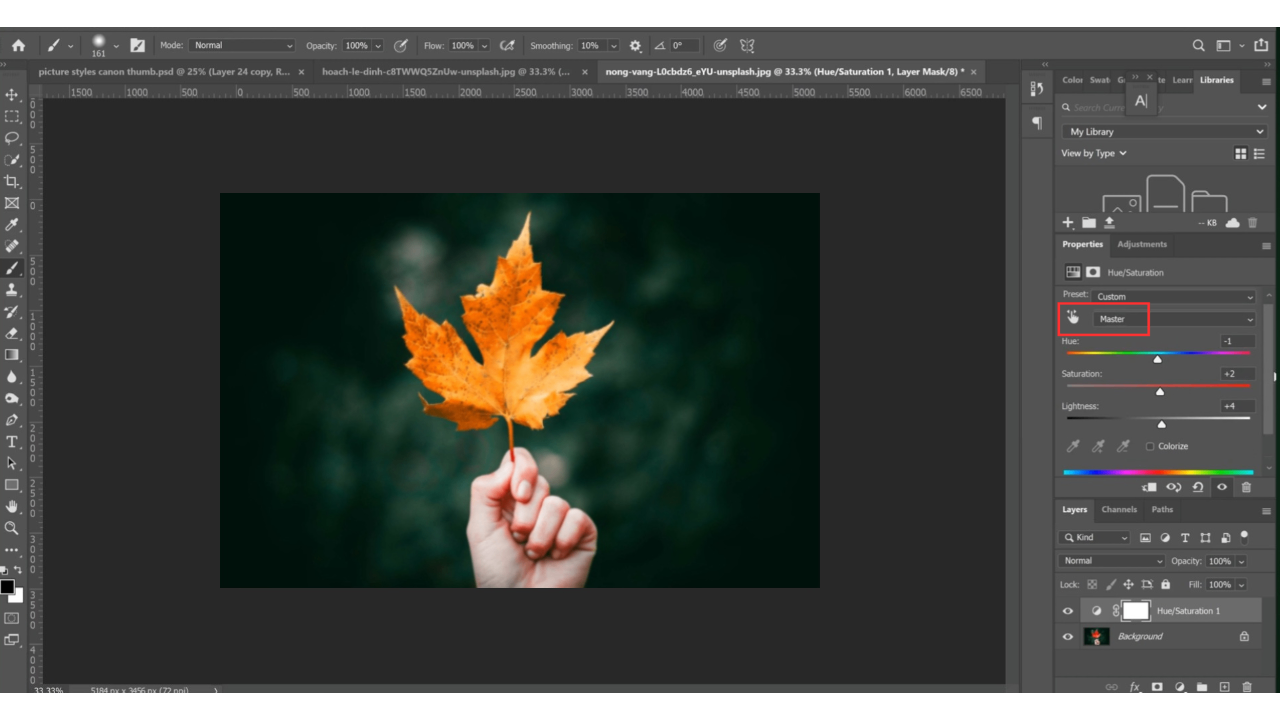This screenshot has width=1280, height=720.
Task: Reset Hue/Saturation to adjustment defaults
Action: 1198,487
